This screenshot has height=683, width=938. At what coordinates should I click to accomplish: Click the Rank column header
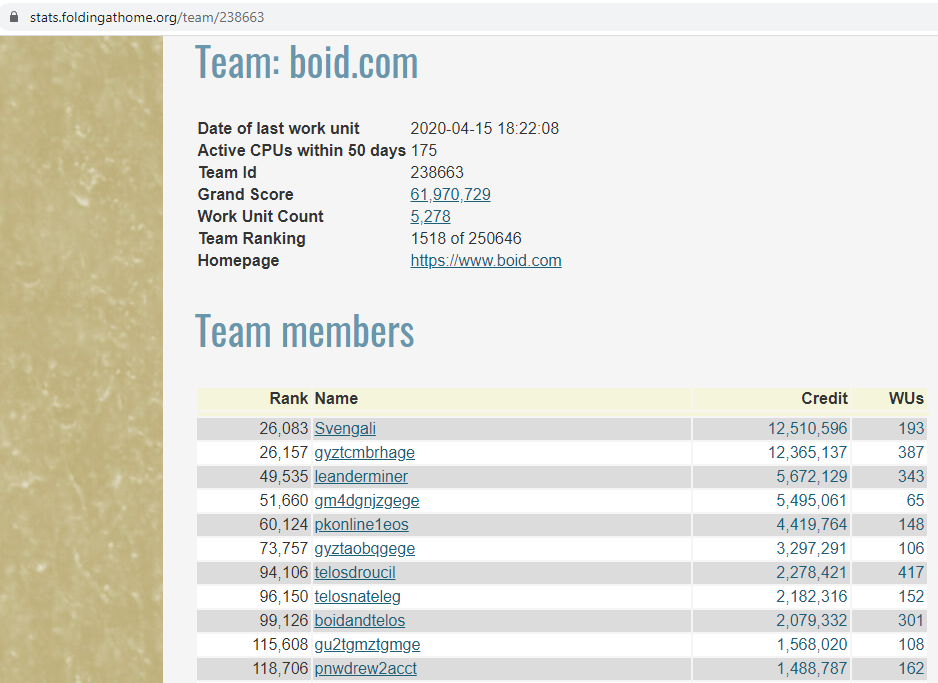pos(289,398)
